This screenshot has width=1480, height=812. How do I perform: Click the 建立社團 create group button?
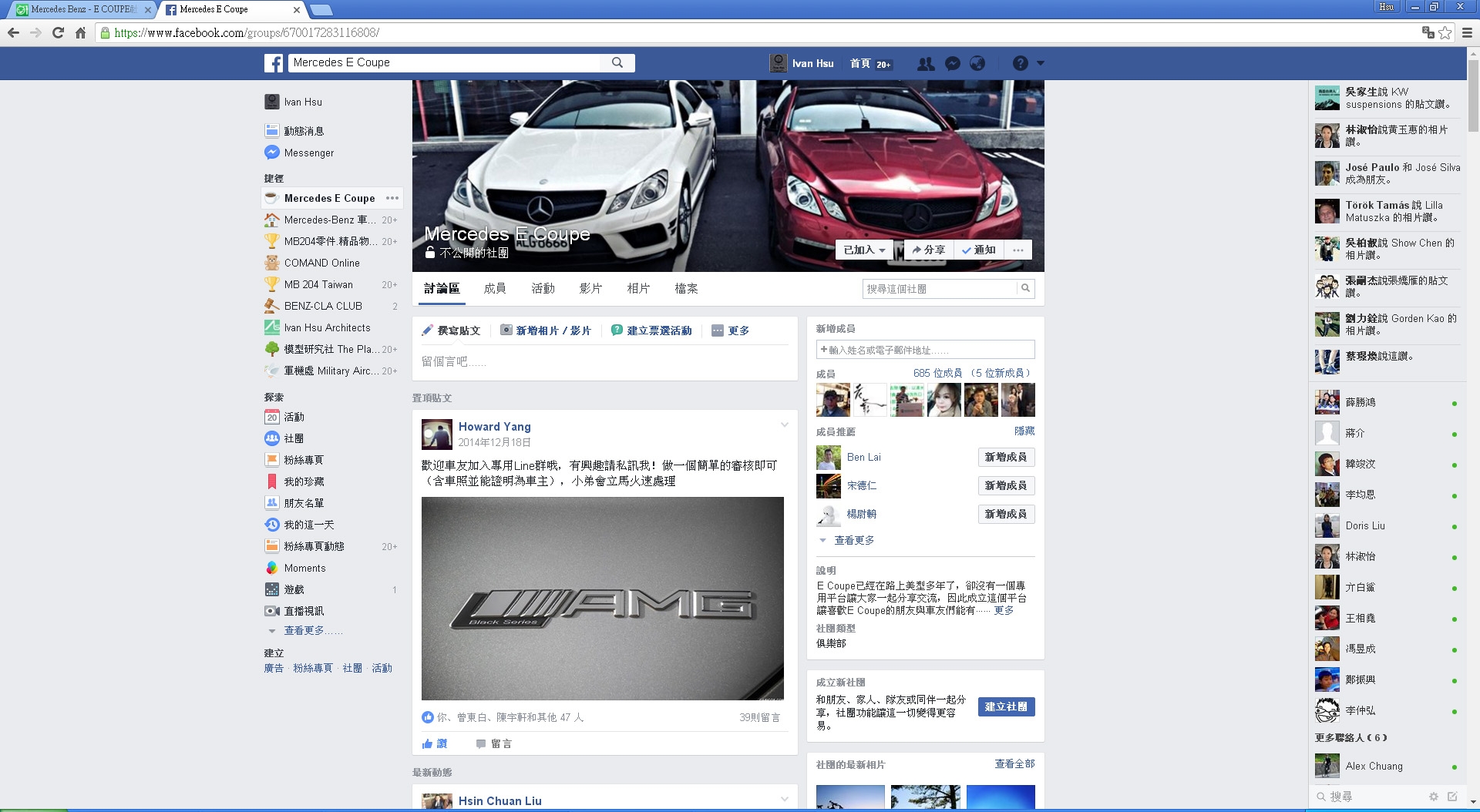pyautogui.click(x=1007, y=706)
